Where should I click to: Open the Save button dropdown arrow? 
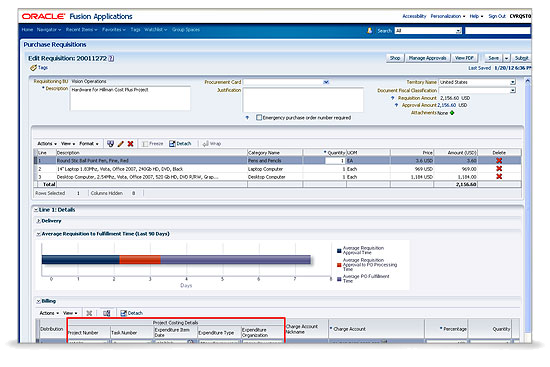click(x=507, y=58)
